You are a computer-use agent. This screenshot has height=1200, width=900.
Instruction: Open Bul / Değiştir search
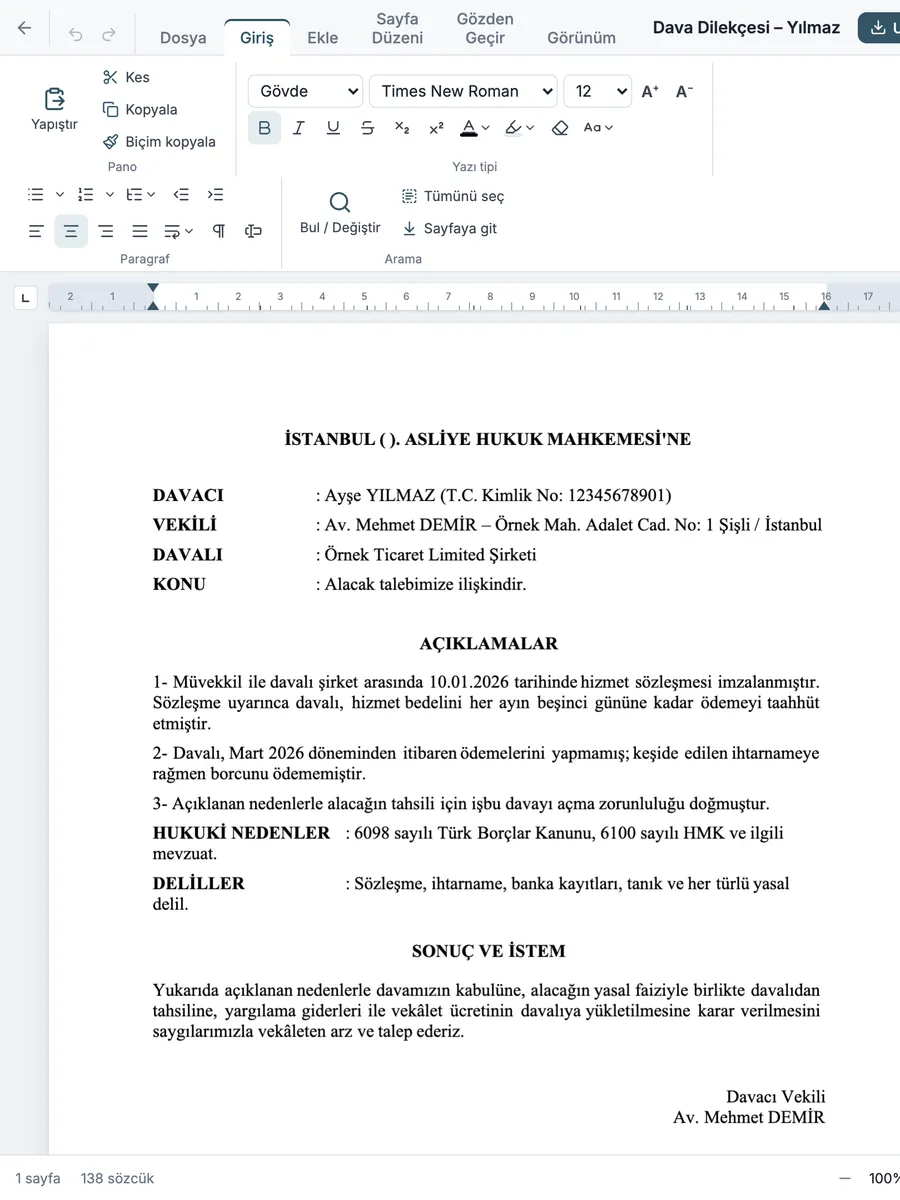[x=340, y=213]
